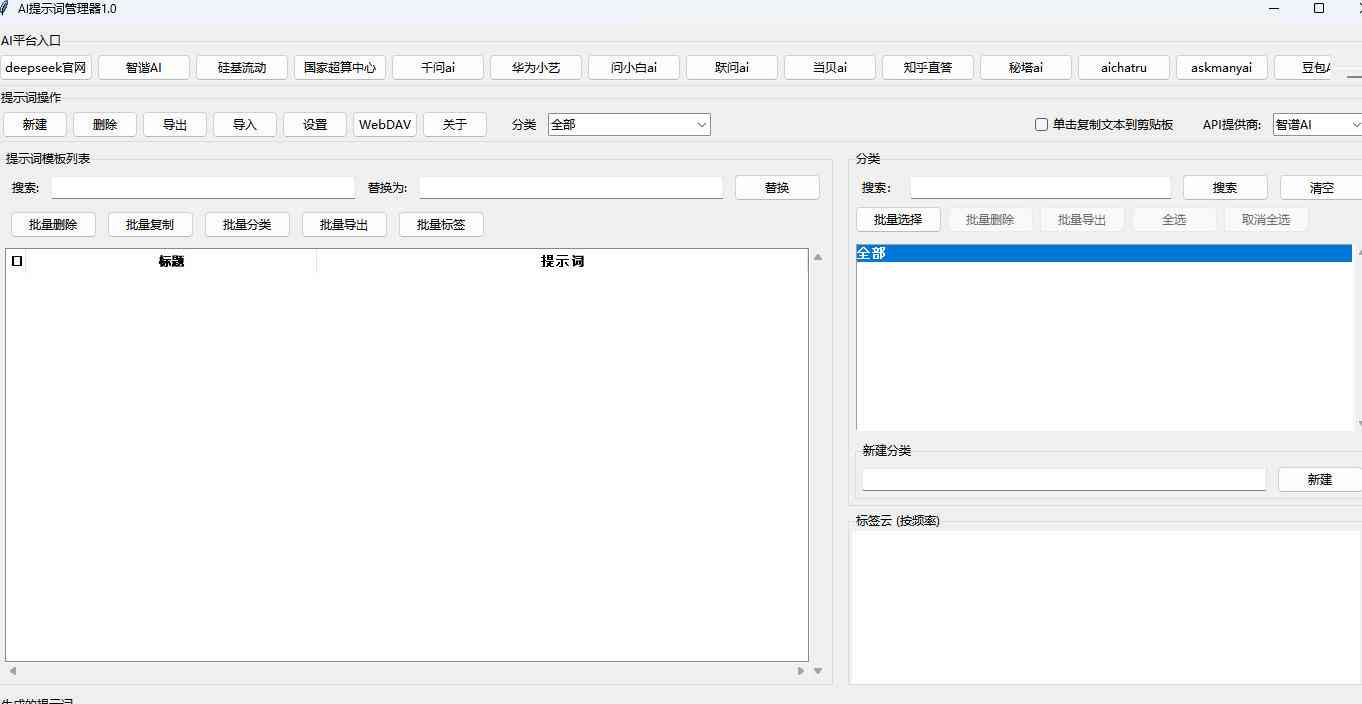The width and height of the screenshot is (1362, 704).
Task: Click prompt list scrollbar up arrow
Action: (818, 257)
